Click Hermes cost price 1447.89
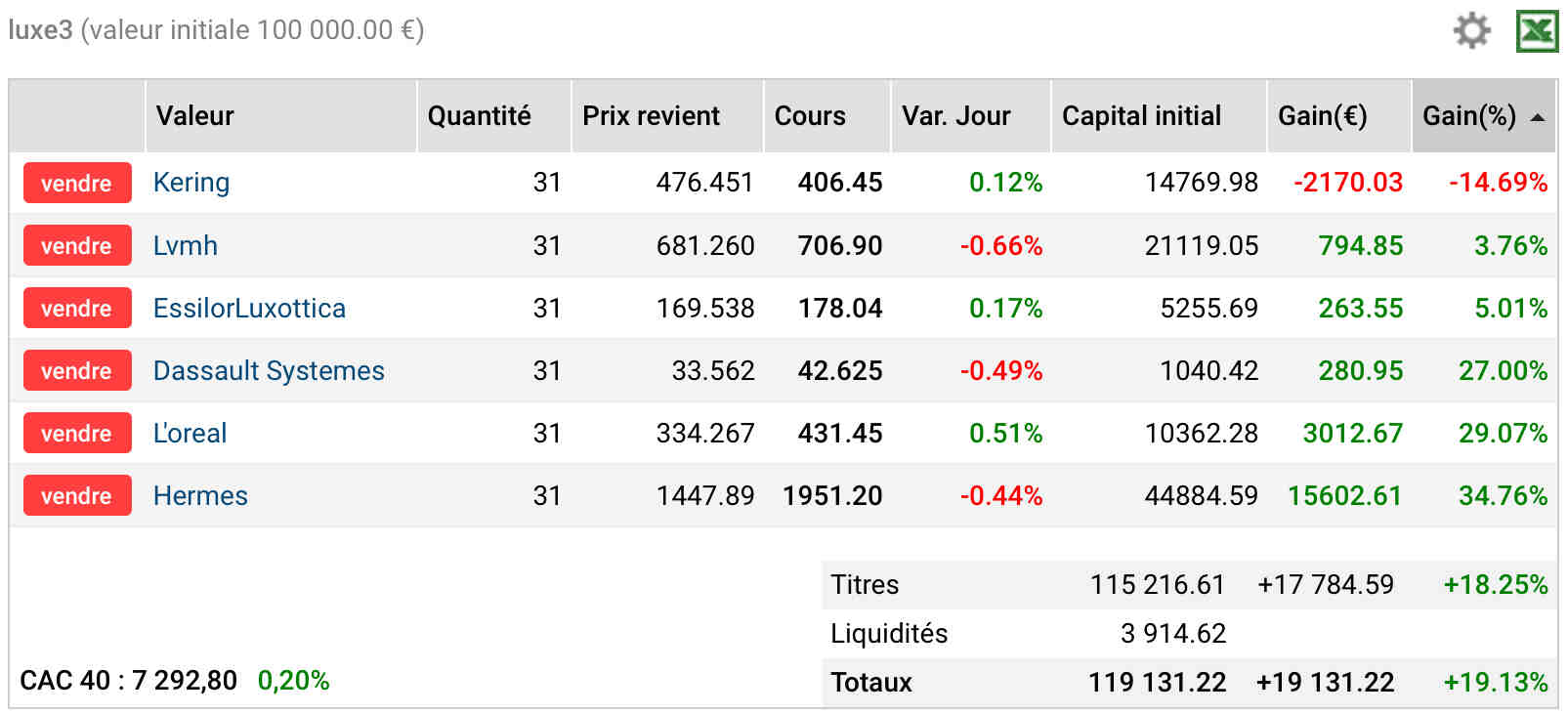This screenshot has height=714, width=1568. [704, 495]
